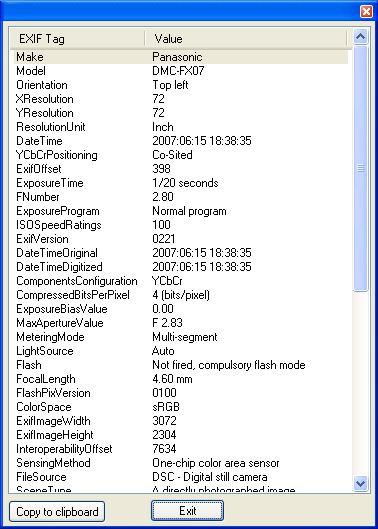Image resolution: width=378 pixels, height=529 pixels.
Task: Select the MaxApertureValue row
Action: coord(181,323)
